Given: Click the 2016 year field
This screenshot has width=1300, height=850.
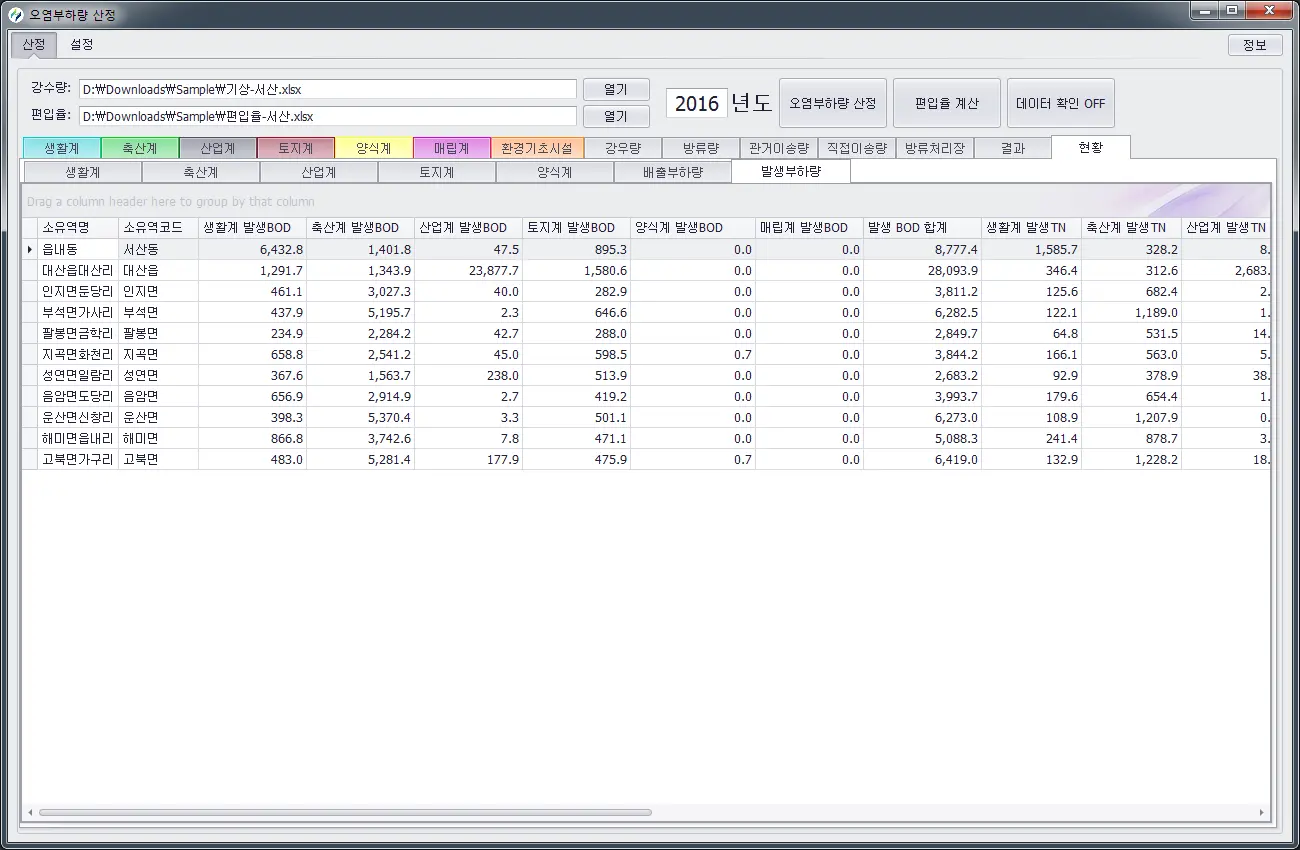Looking at the screenshot, I should pyautogui.click(x=697, y=103).
